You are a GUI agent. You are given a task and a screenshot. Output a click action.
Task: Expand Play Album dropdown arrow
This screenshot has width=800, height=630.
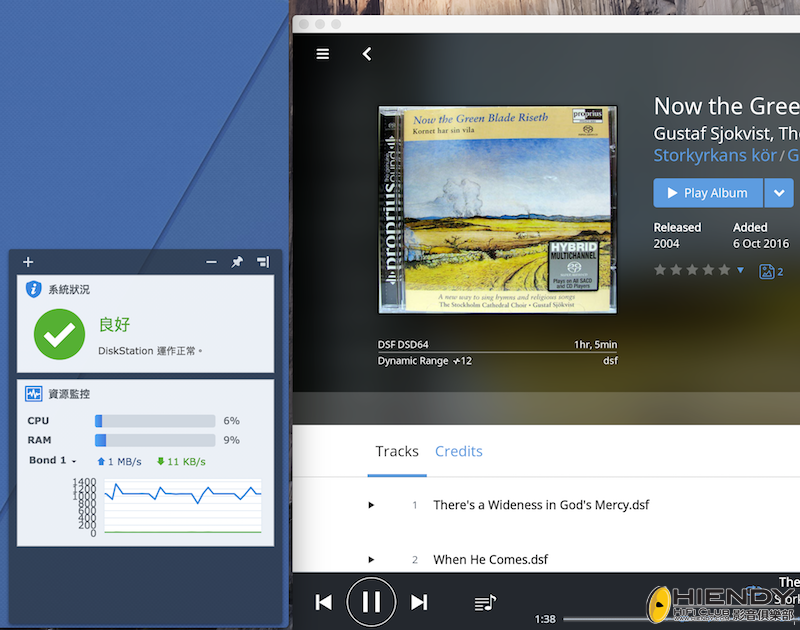779,193
